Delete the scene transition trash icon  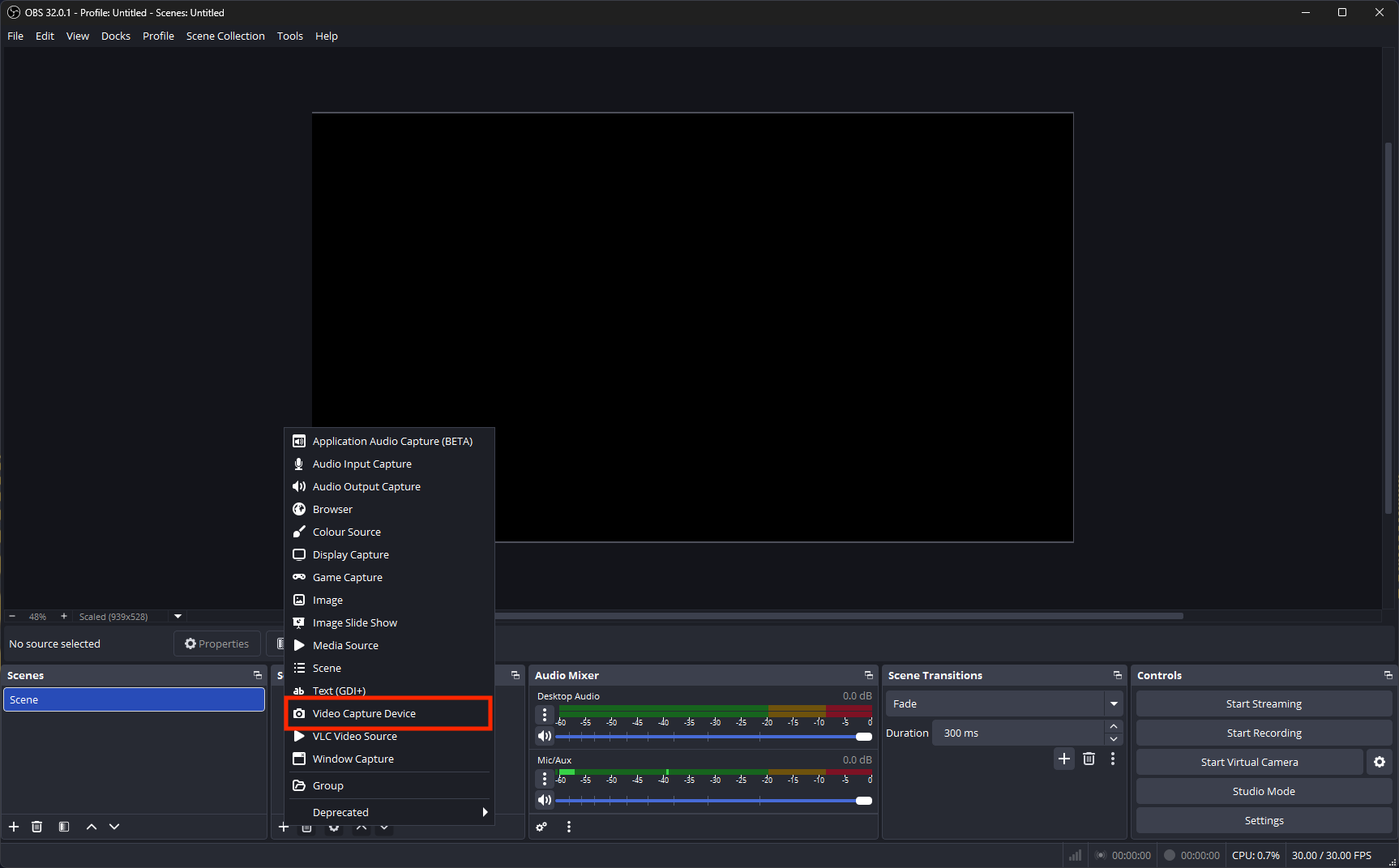[x=1089, y=759]
